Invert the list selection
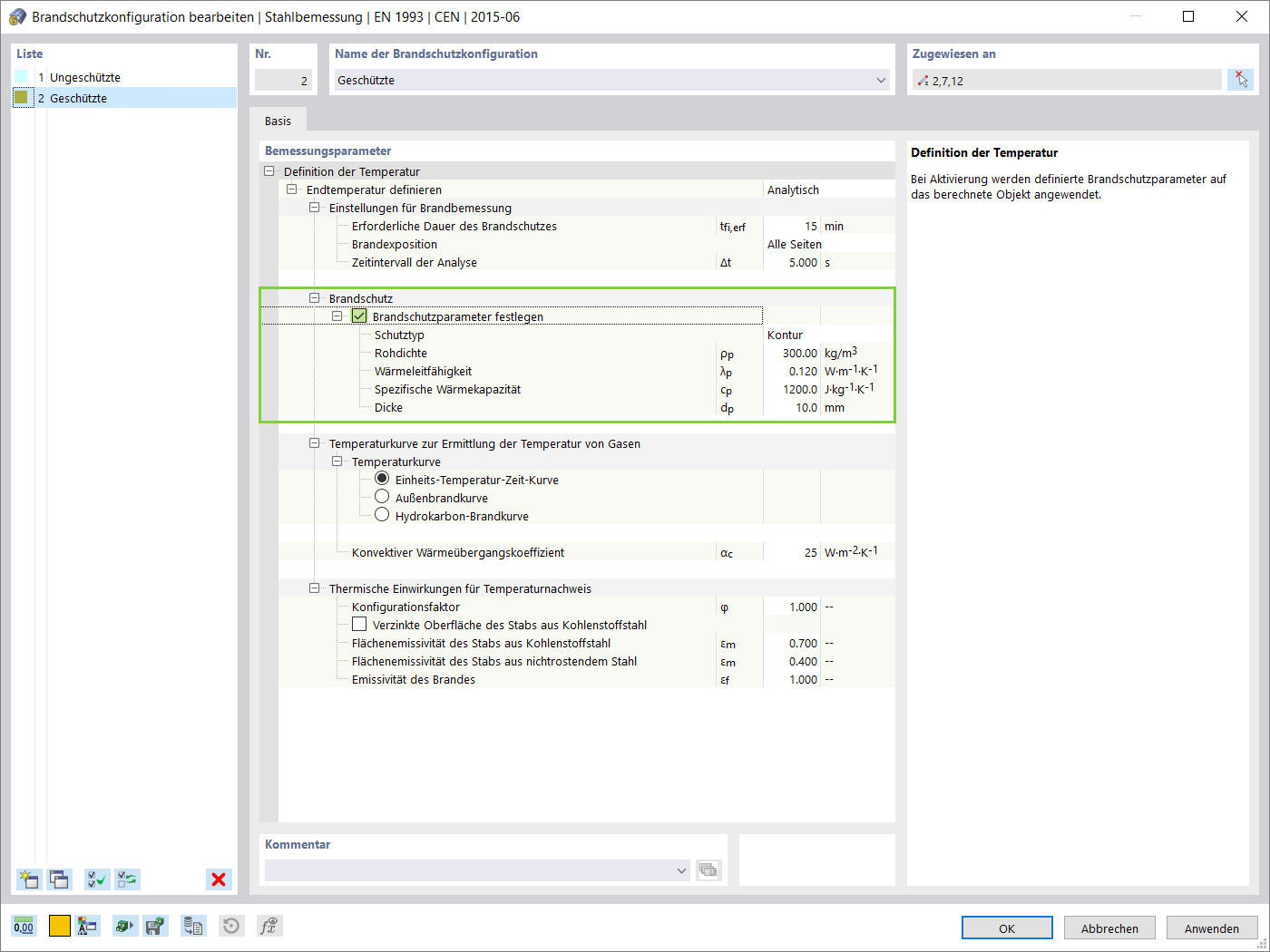The image size is (1270, 952). (128, 879)
